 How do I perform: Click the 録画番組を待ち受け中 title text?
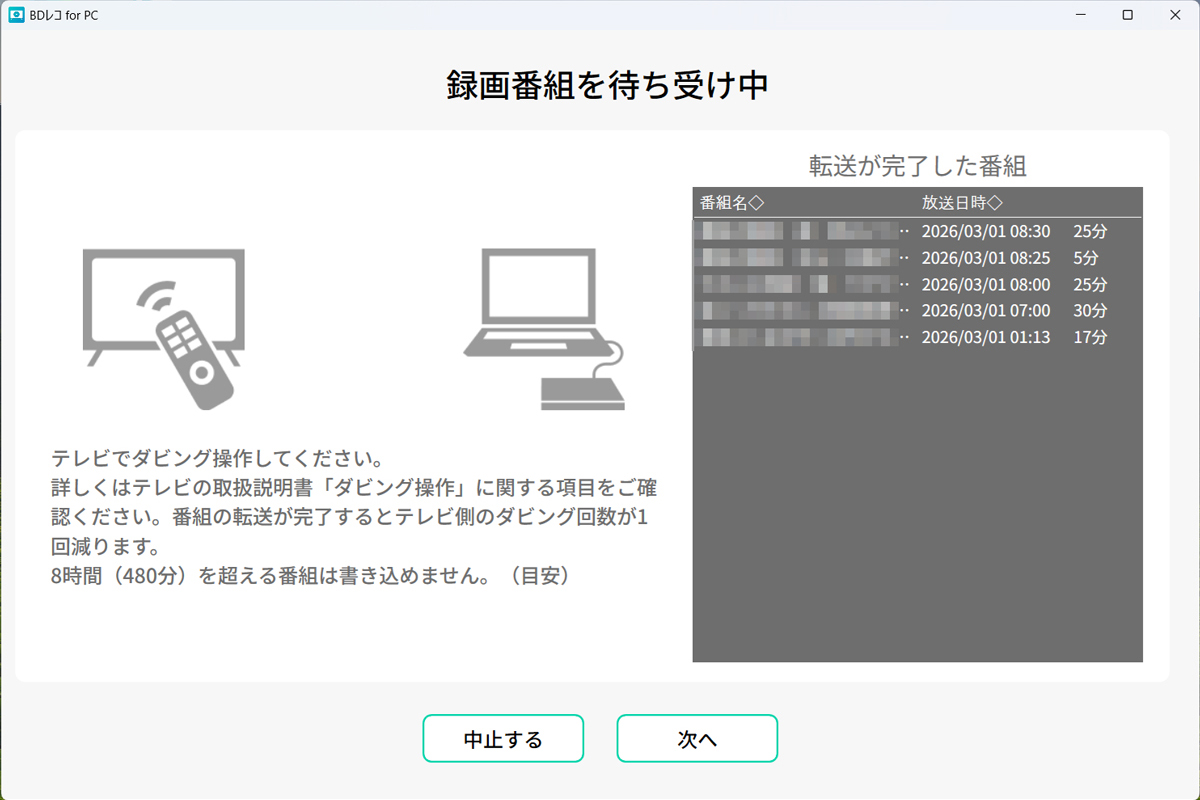[x=600, y=86]
